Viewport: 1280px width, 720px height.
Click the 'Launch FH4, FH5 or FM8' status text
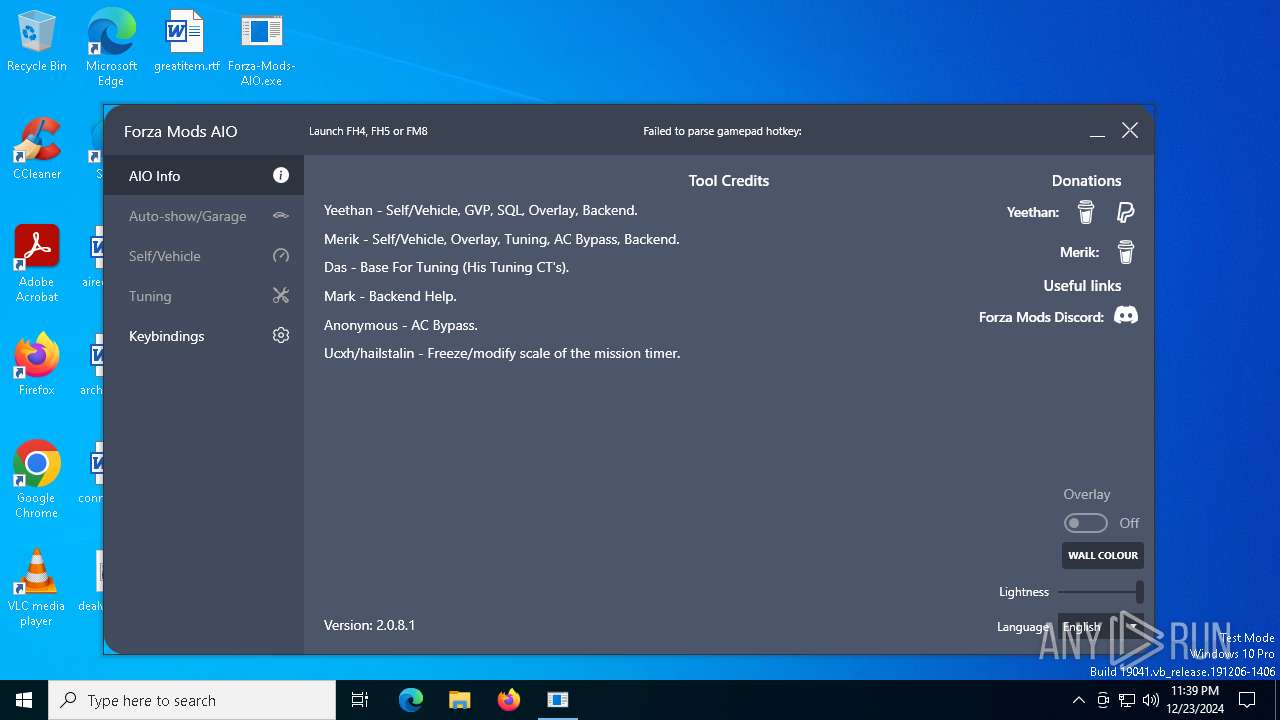click(x=368, y=131)
